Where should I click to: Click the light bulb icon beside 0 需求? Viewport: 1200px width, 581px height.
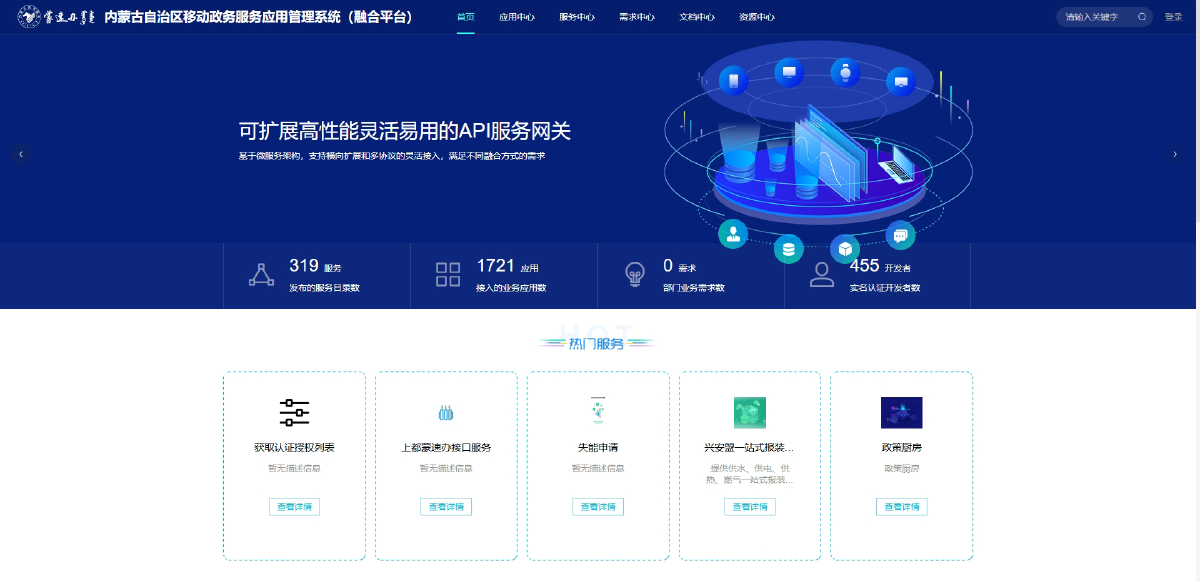tap(635, 275)
